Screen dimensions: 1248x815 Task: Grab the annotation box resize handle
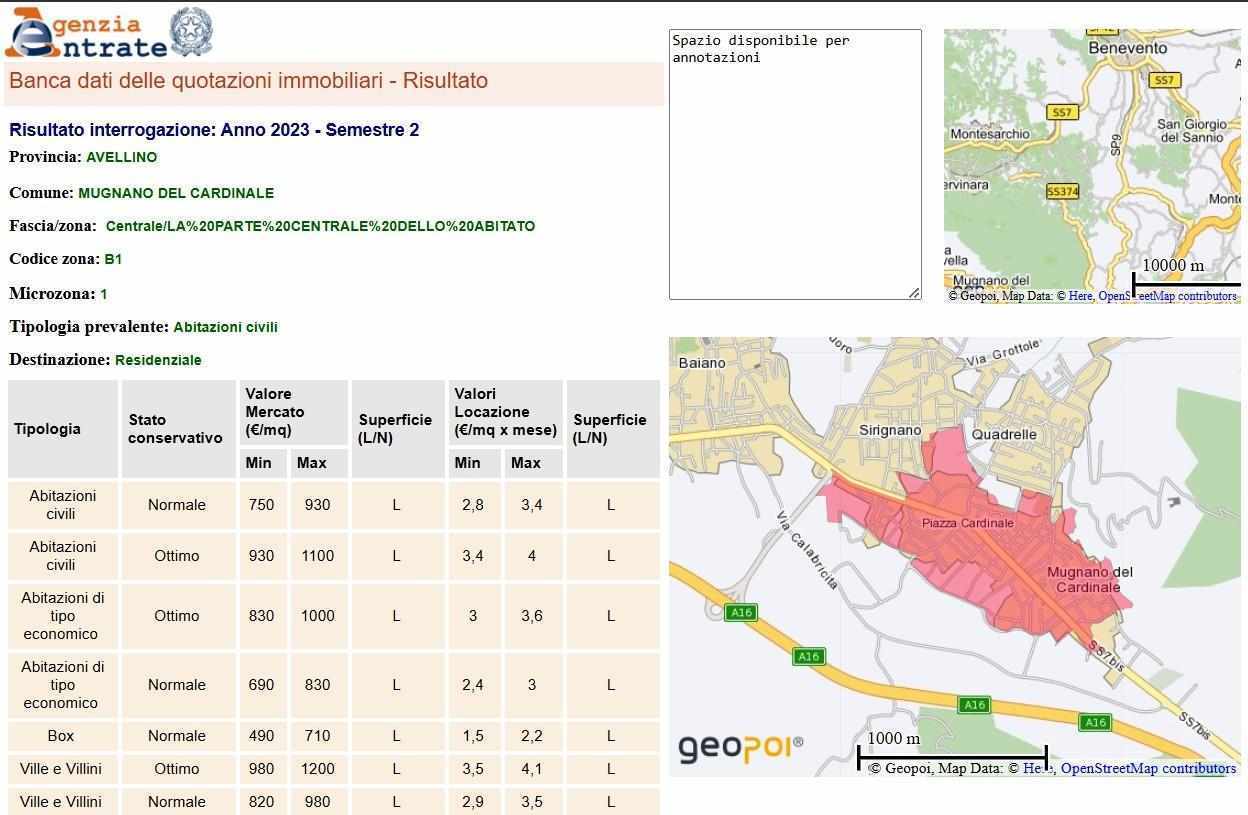tap(914, 292)
